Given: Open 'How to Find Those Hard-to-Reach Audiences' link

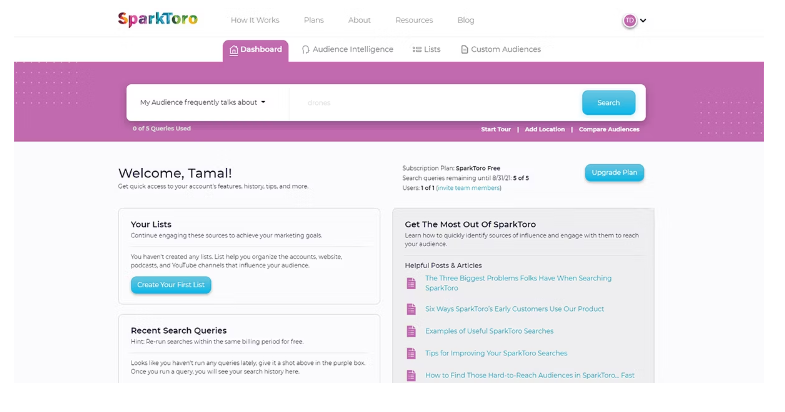Looking at the screenshot, I should tap(530, 375).
